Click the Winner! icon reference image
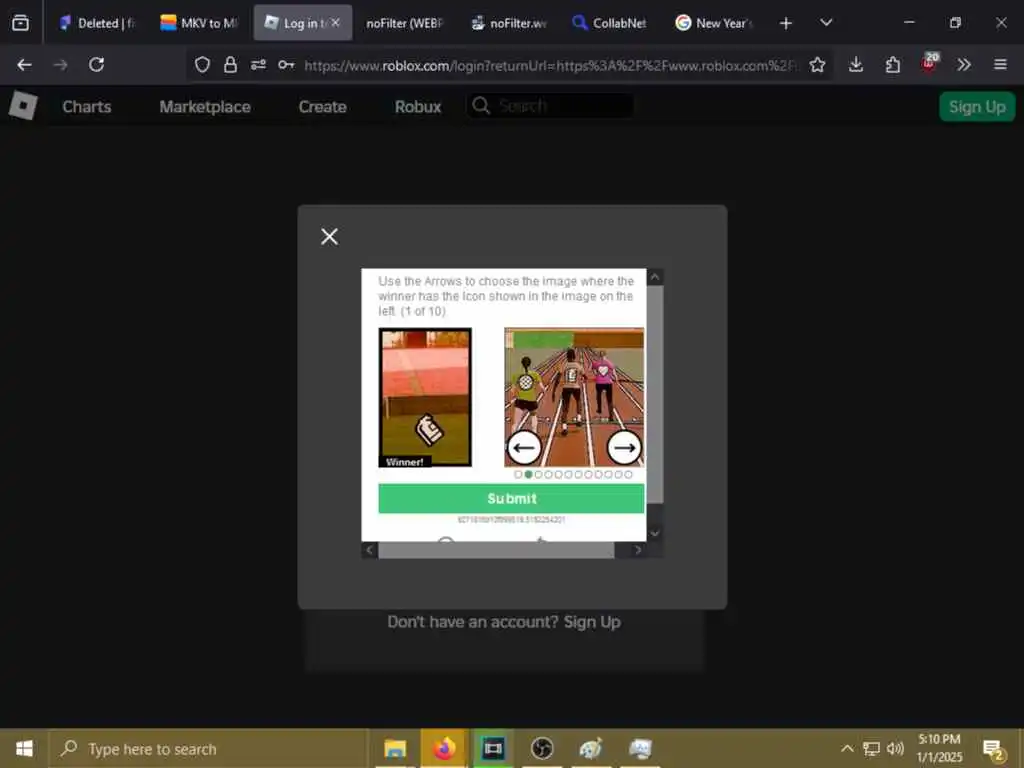The height and width of the screenshot is (768, 1024). (x=425, y=398)
